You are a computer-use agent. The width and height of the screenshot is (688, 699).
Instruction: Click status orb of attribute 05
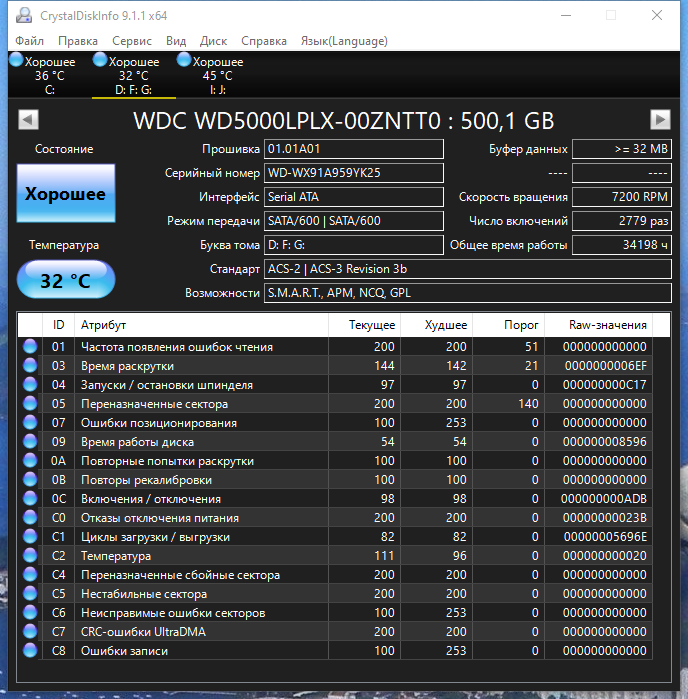click(30, 403)
